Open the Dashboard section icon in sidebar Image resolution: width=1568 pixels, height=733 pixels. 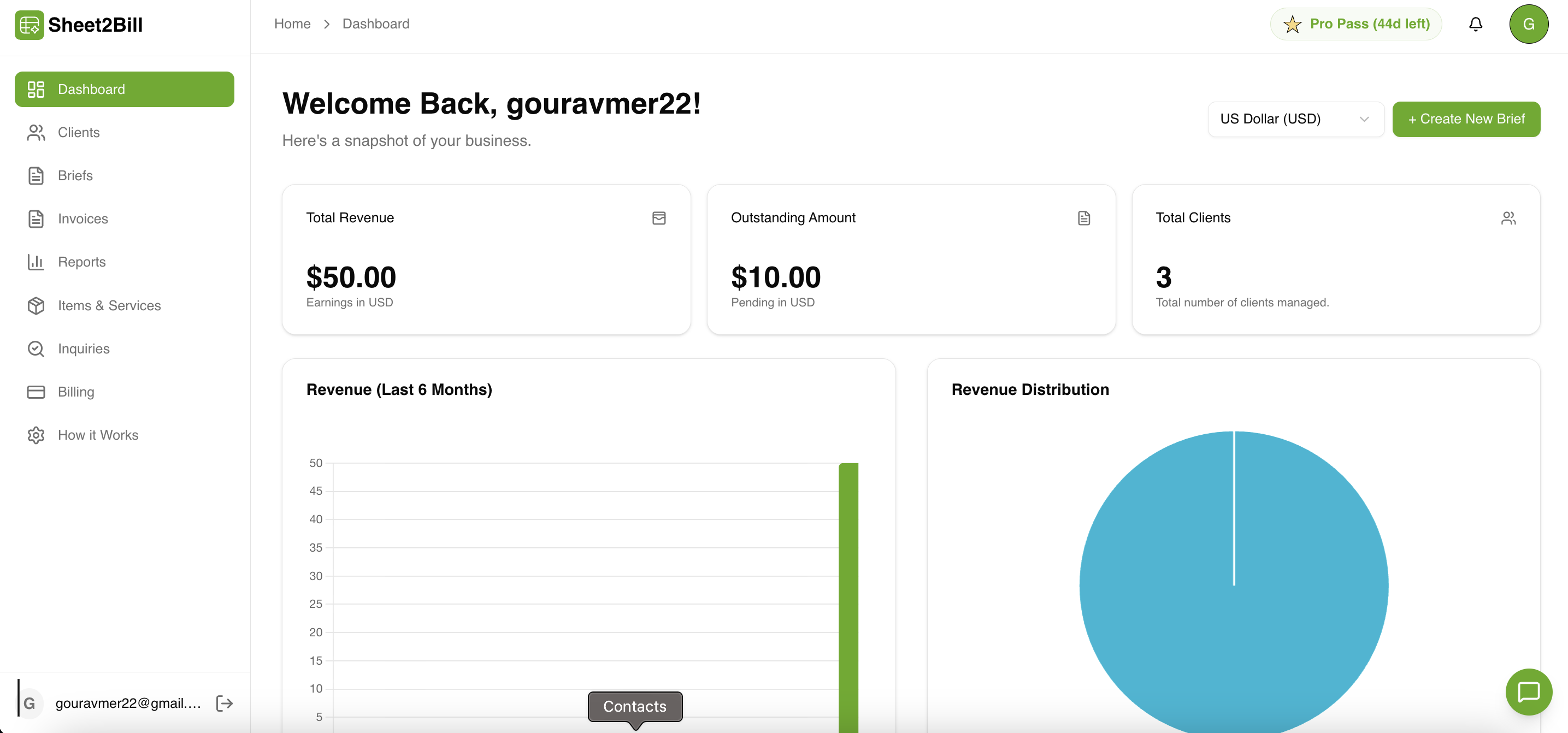tap(36, 89)
